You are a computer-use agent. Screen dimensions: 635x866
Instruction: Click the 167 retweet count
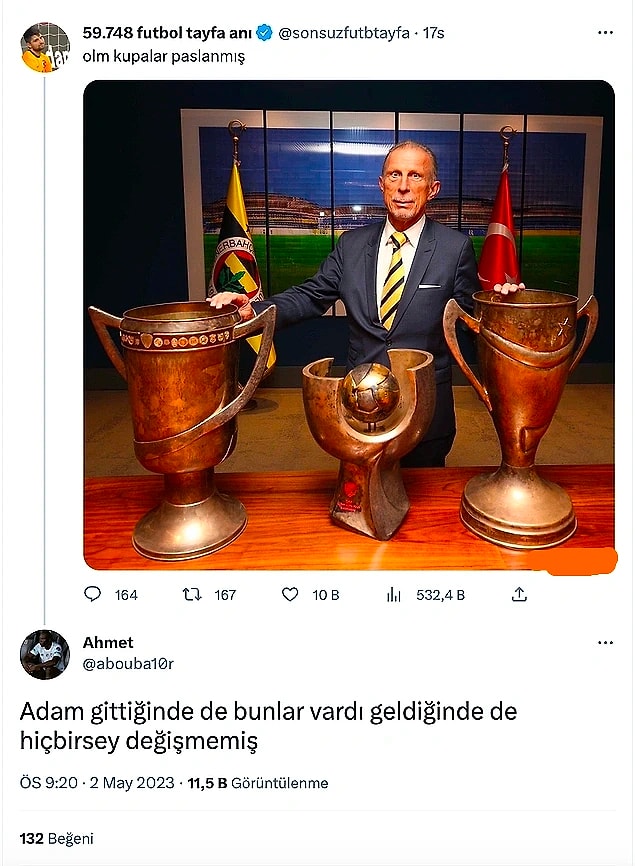(x=225, y=595)
